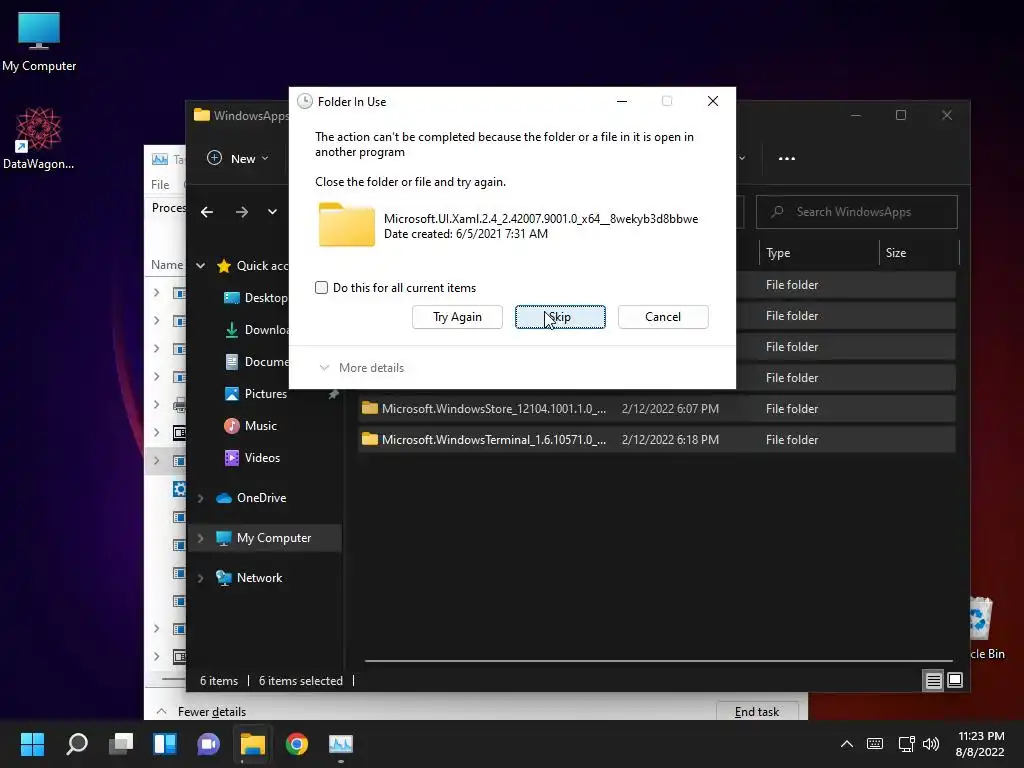Switch to Large icons view layout icon
The height and width of the screenshot is (768, 1024).
point(955,680)
